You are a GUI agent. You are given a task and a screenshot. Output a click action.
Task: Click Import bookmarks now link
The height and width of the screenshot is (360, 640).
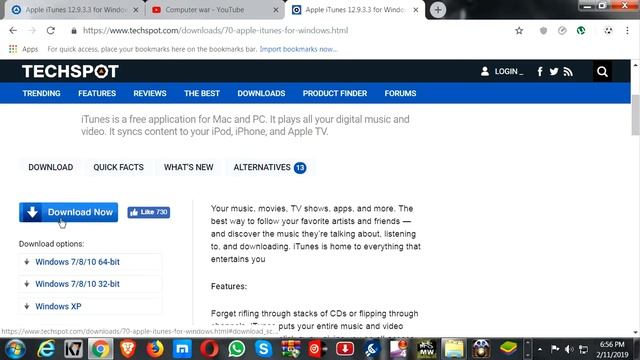(x=298, y=49)
